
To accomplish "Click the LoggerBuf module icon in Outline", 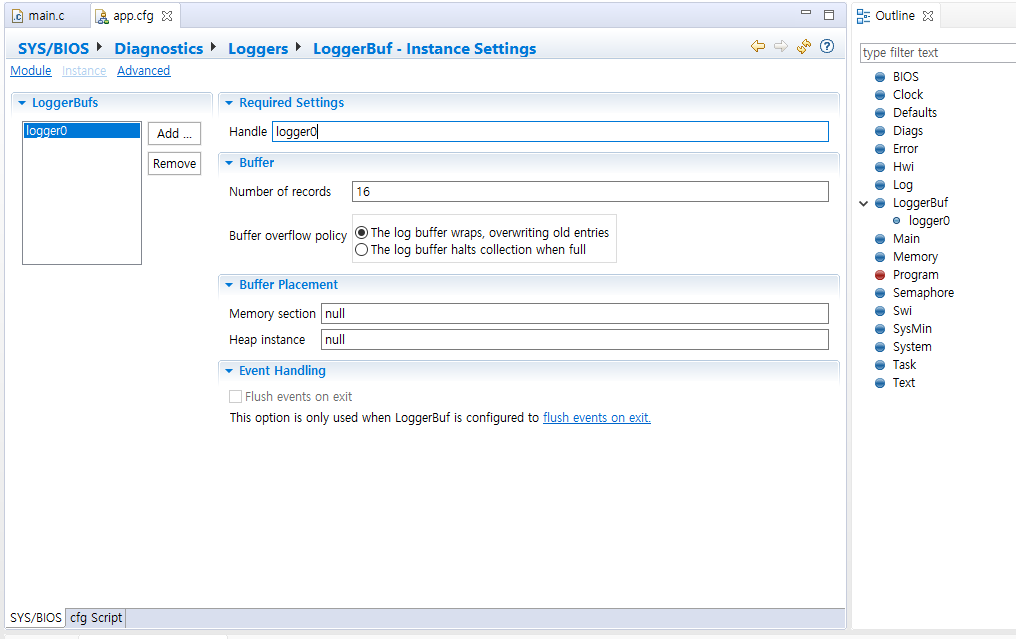I will [880, 203].
